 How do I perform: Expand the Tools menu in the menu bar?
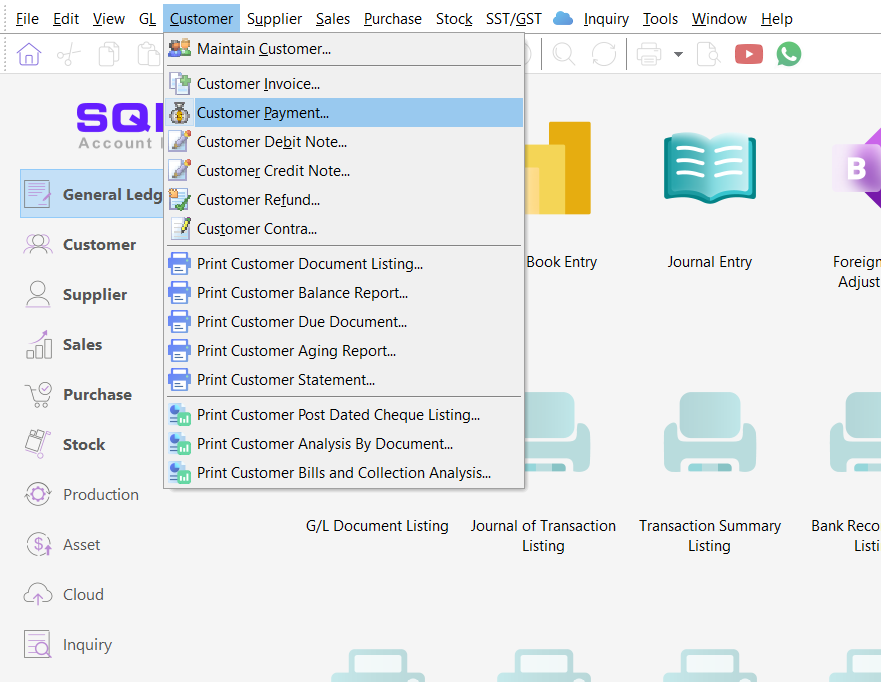pos(660,18)
